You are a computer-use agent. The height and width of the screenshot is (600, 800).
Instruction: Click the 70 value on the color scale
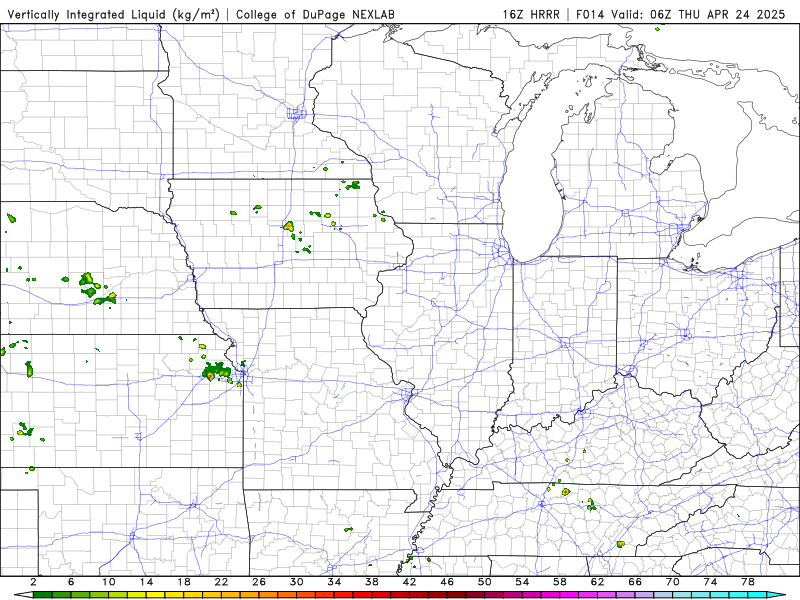coord(673,582)
